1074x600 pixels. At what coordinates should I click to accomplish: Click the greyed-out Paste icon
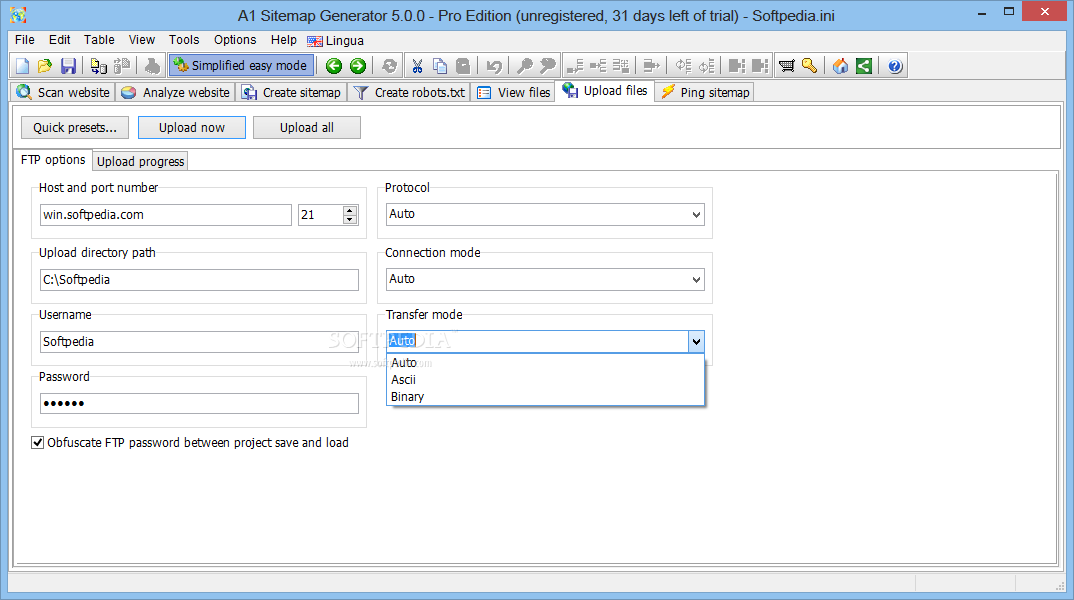463,66
